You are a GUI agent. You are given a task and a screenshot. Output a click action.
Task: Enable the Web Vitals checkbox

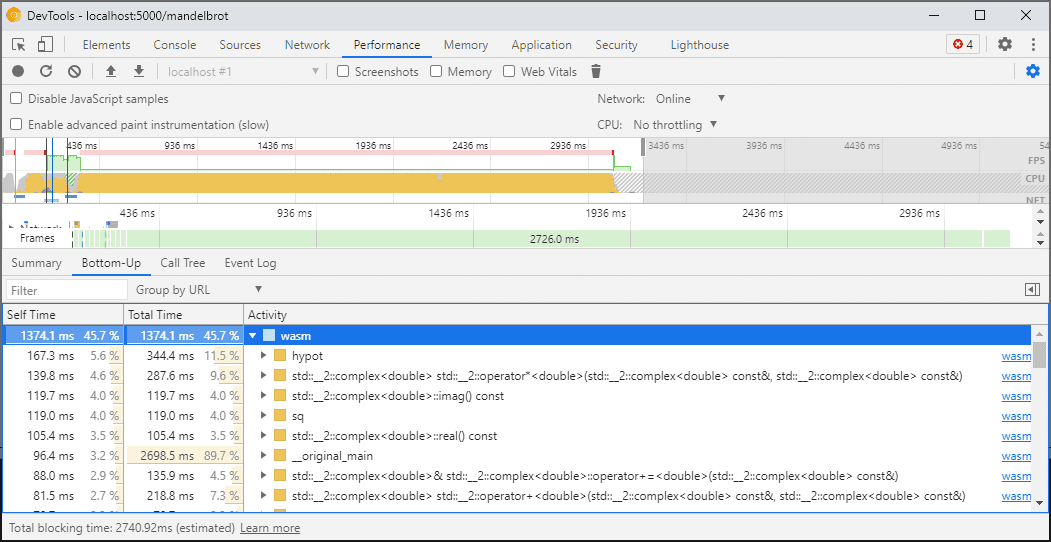click(x=509, y=72)
